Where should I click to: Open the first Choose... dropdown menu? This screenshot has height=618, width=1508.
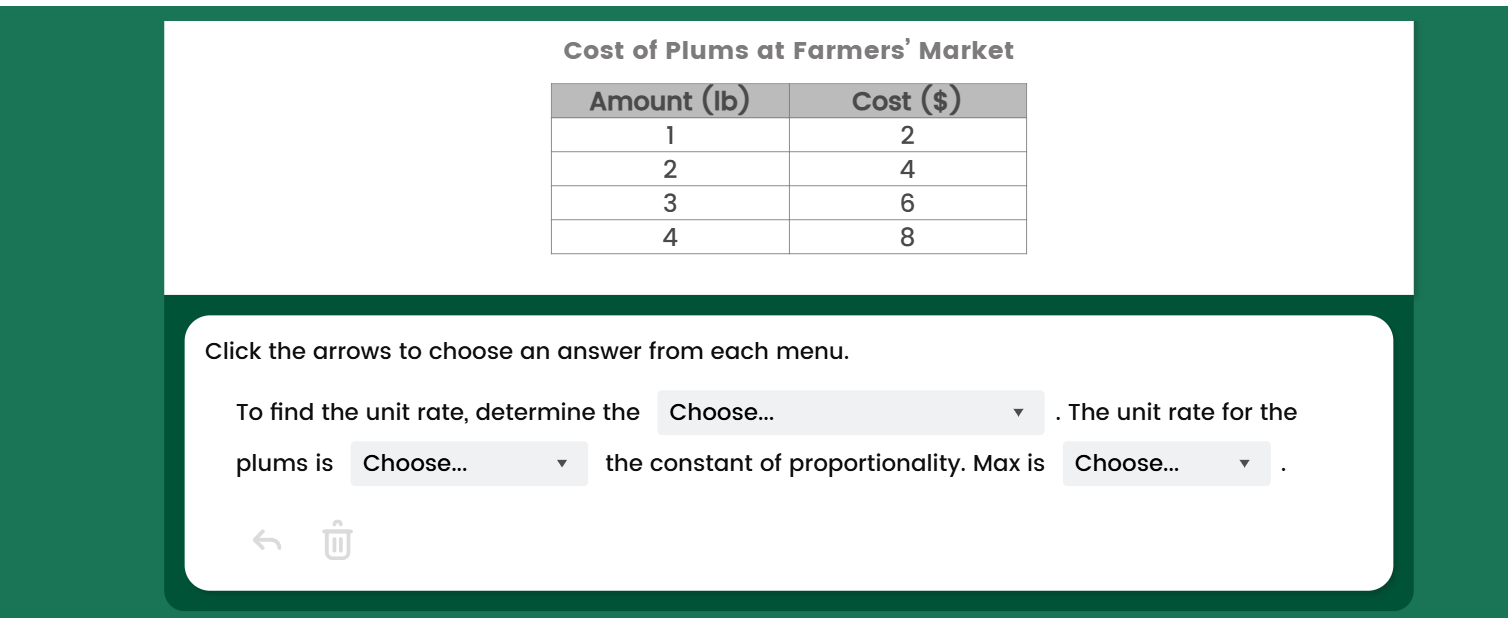coord(850,412)
